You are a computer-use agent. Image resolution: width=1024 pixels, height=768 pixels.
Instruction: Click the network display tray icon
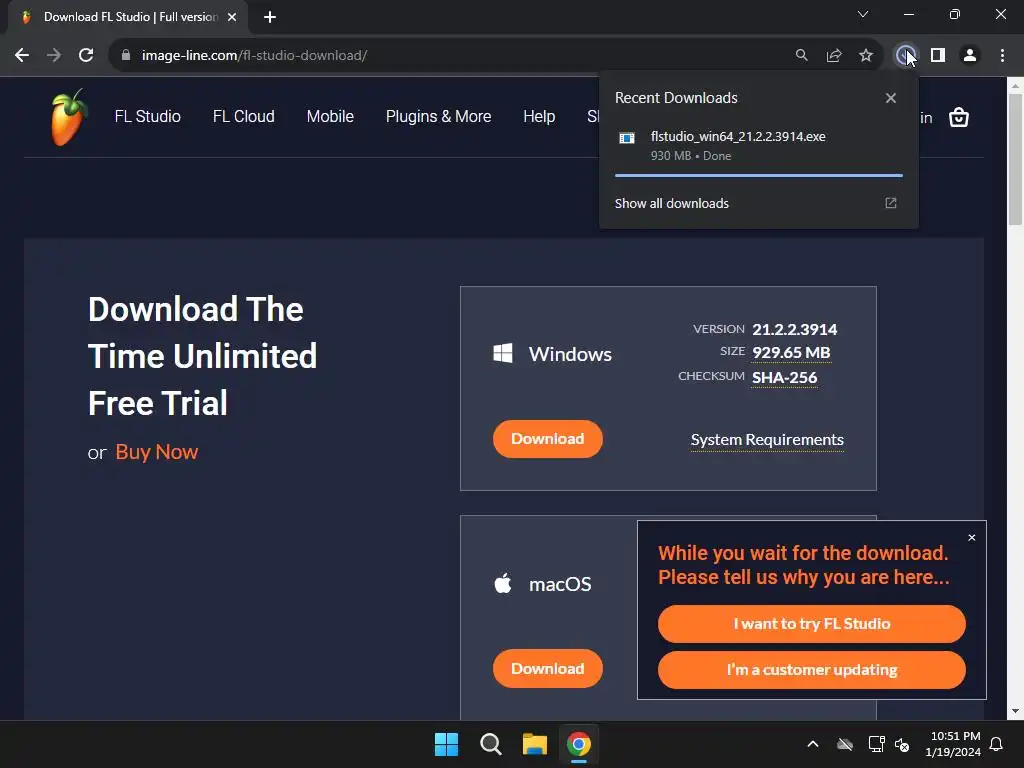pyautogui.click(x=876, y=744)
